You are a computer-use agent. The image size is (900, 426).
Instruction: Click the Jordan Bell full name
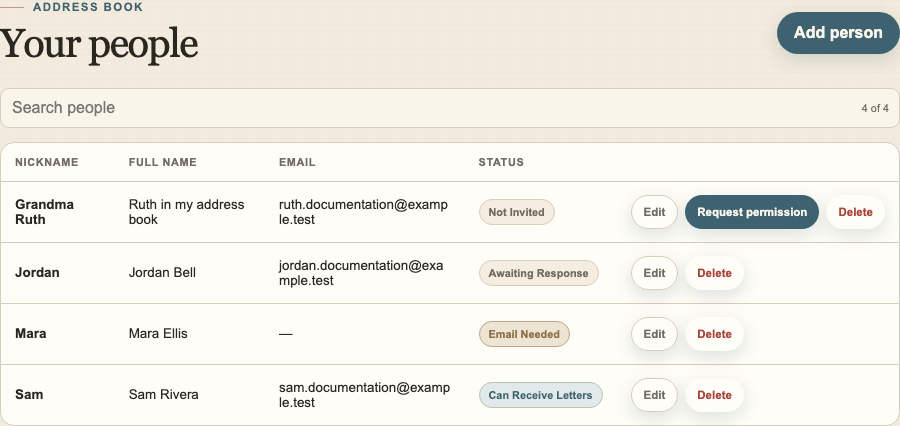click(x=162, y=273)
